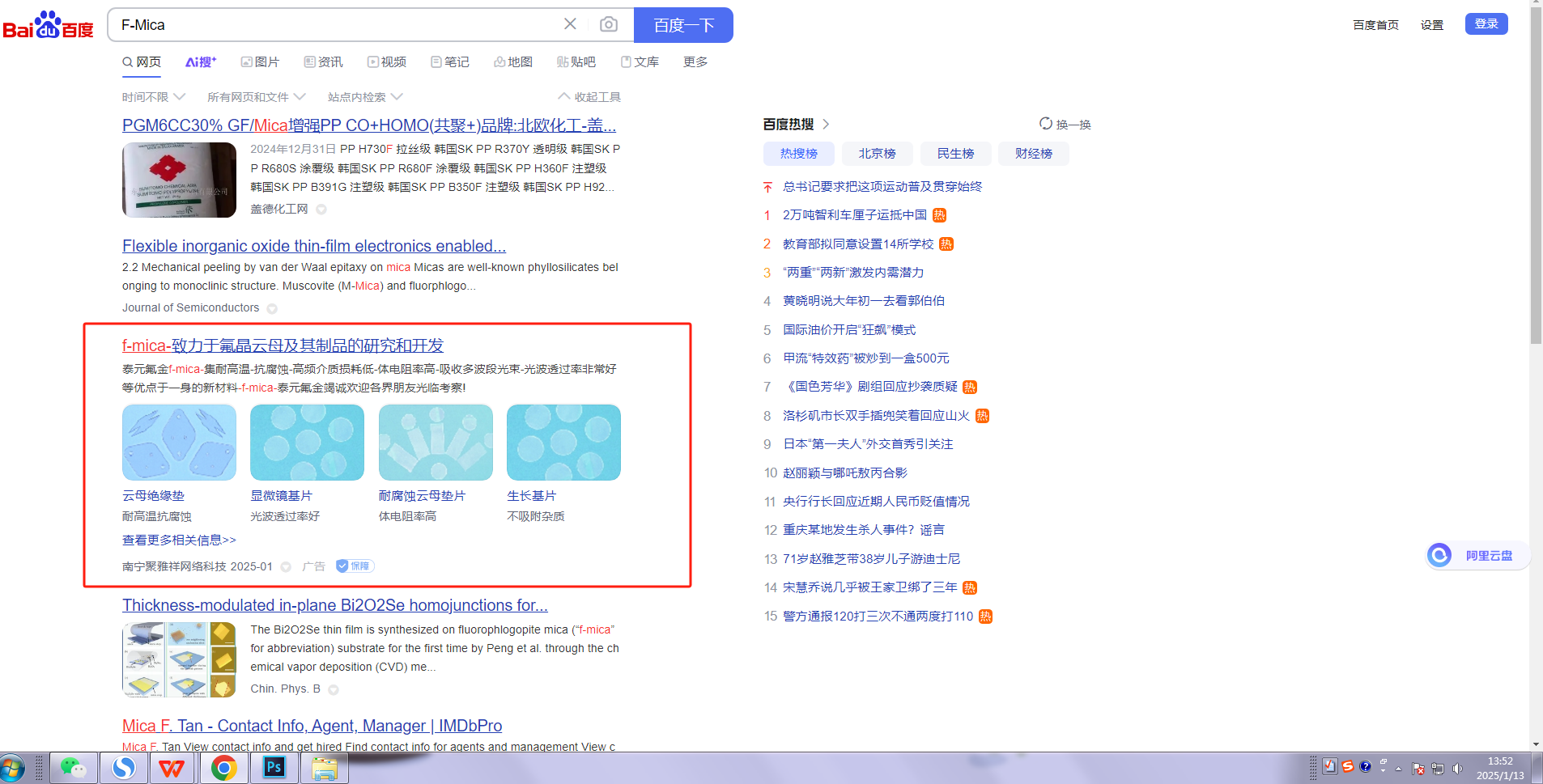Clear the search box with X icon
The height and width of the screenshot is (784, 1543).
pyautogui.click(x=570, y=24)
